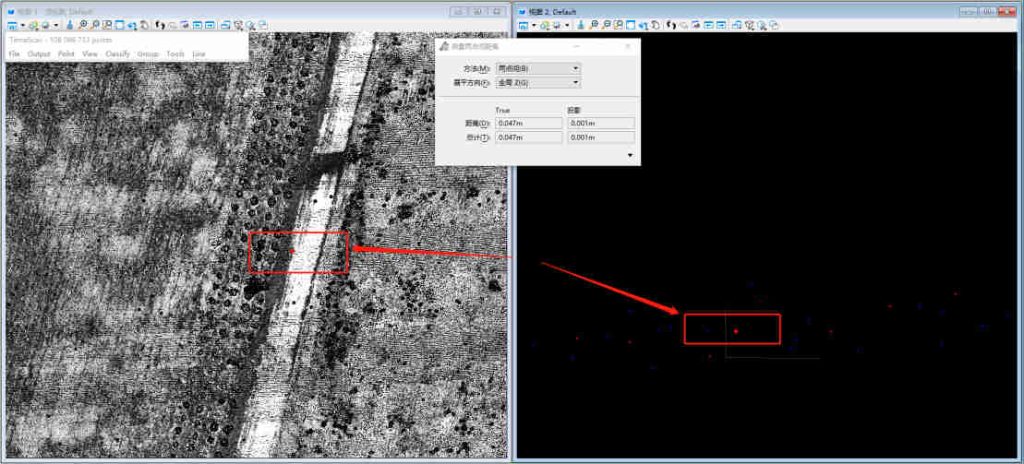This screenshot has height=464, width=1024.
Task: Maximize the View 2 window
Action: [987, 11]
